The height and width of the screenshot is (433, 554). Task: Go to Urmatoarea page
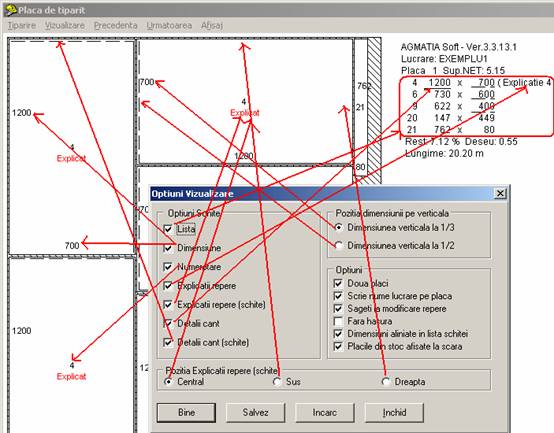(x=169, y=25)
